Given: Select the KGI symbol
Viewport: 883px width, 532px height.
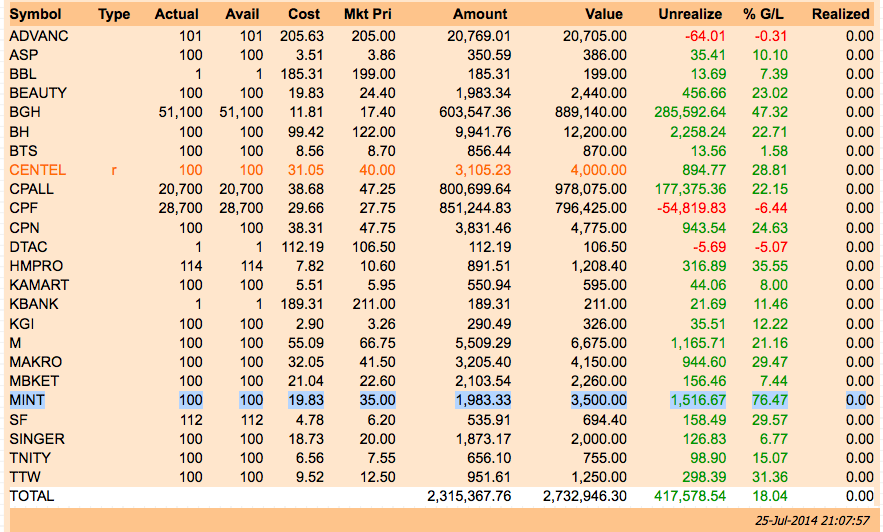Looking at the screenshot, I should pyautogui.click(x=22, y=324).
